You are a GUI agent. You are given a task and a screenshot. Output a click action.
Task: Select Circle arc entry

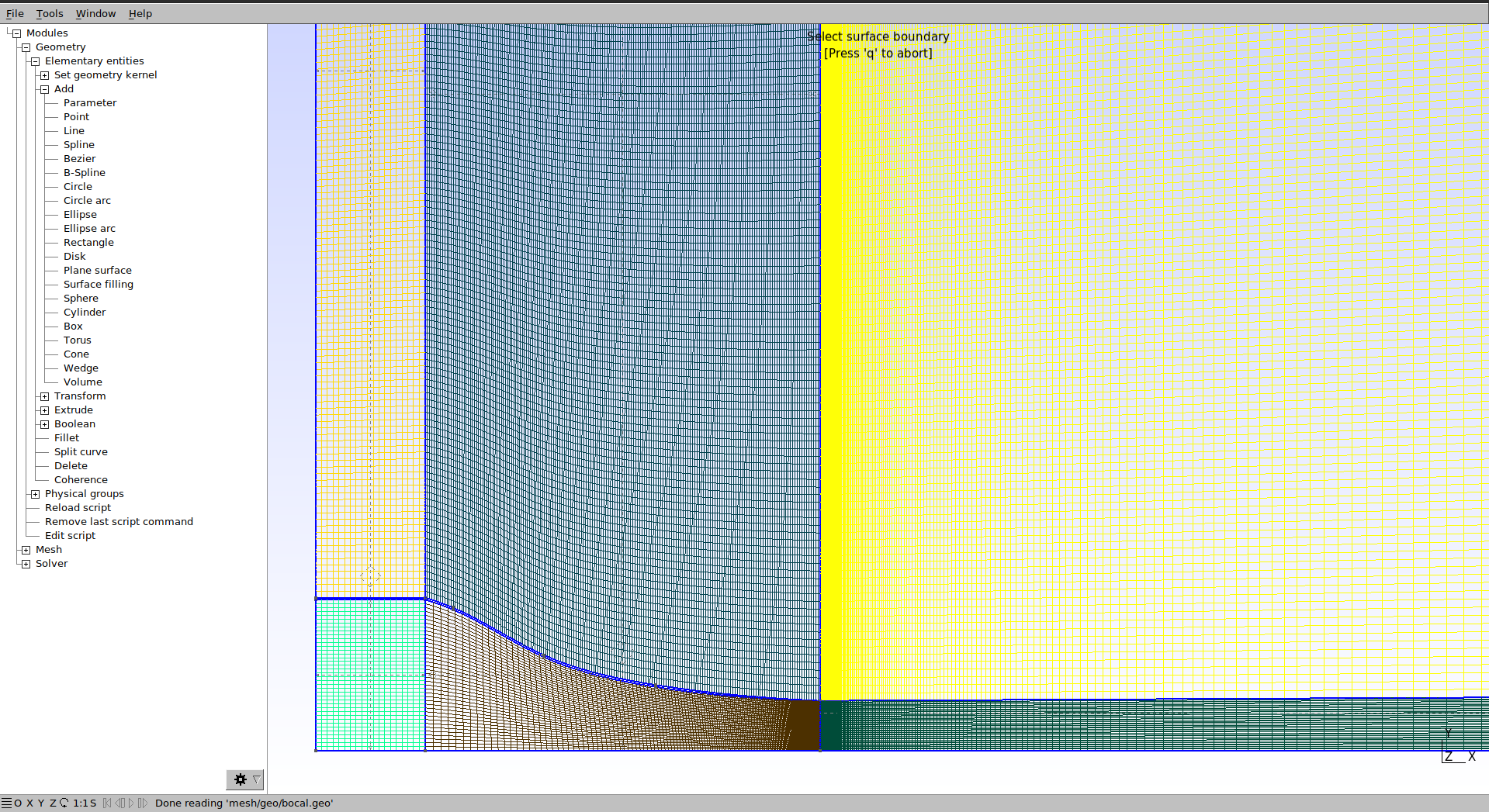click(x=87, y=200)
